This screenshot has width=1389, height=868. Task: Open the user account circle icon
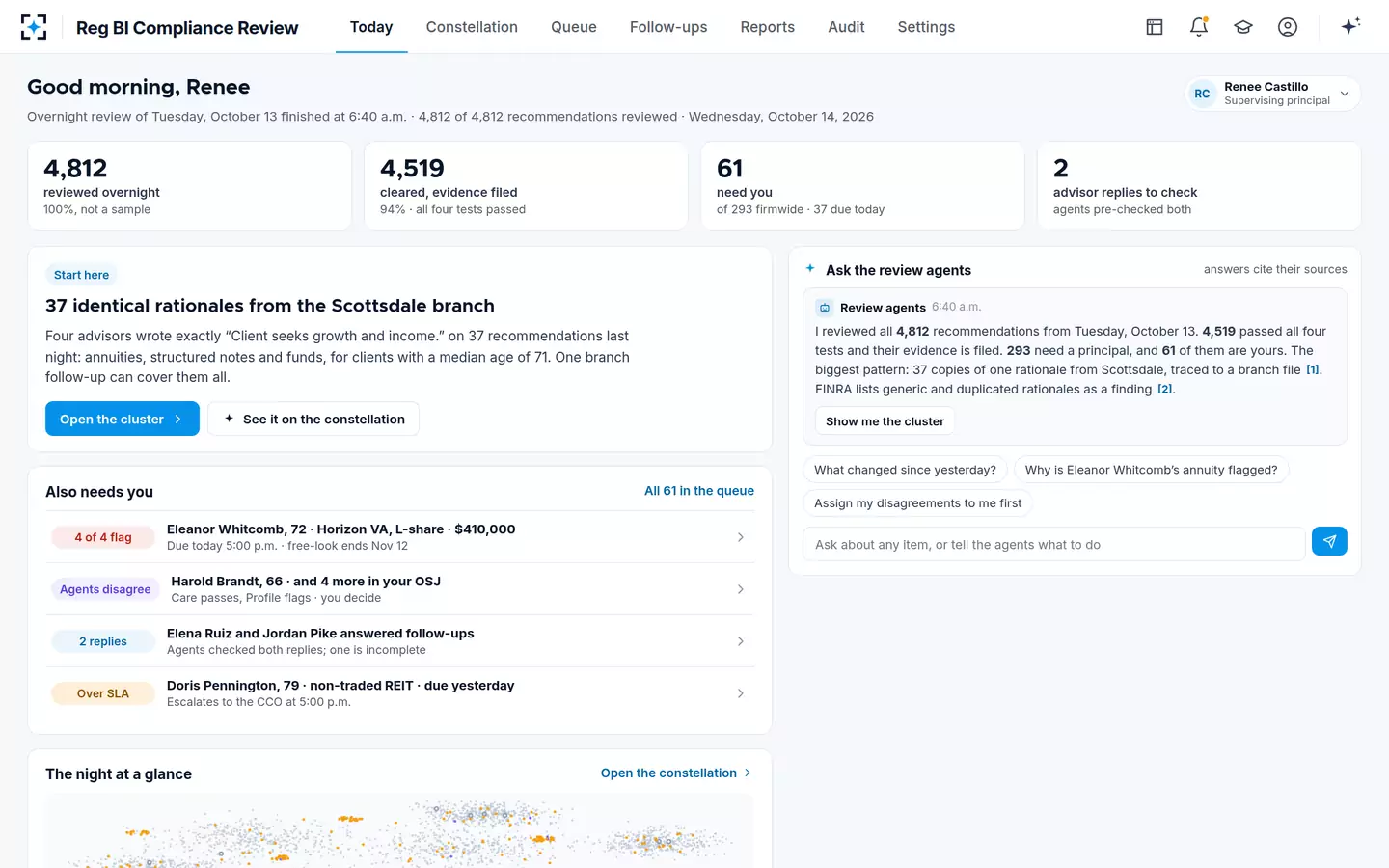[x=1288, y=27]
